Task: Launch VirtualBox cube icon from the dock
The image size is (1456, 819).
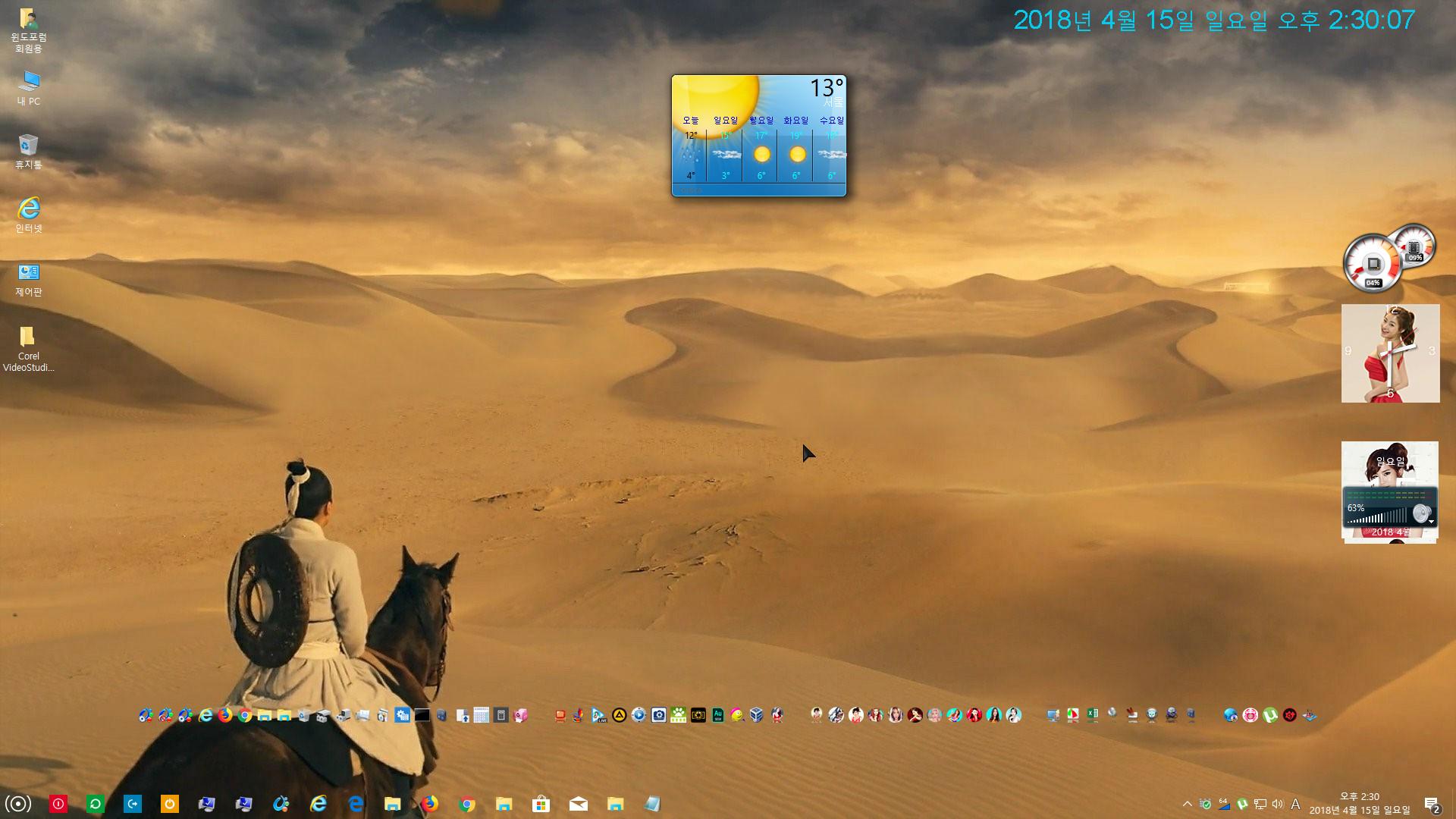Action: tap(757, 715)
